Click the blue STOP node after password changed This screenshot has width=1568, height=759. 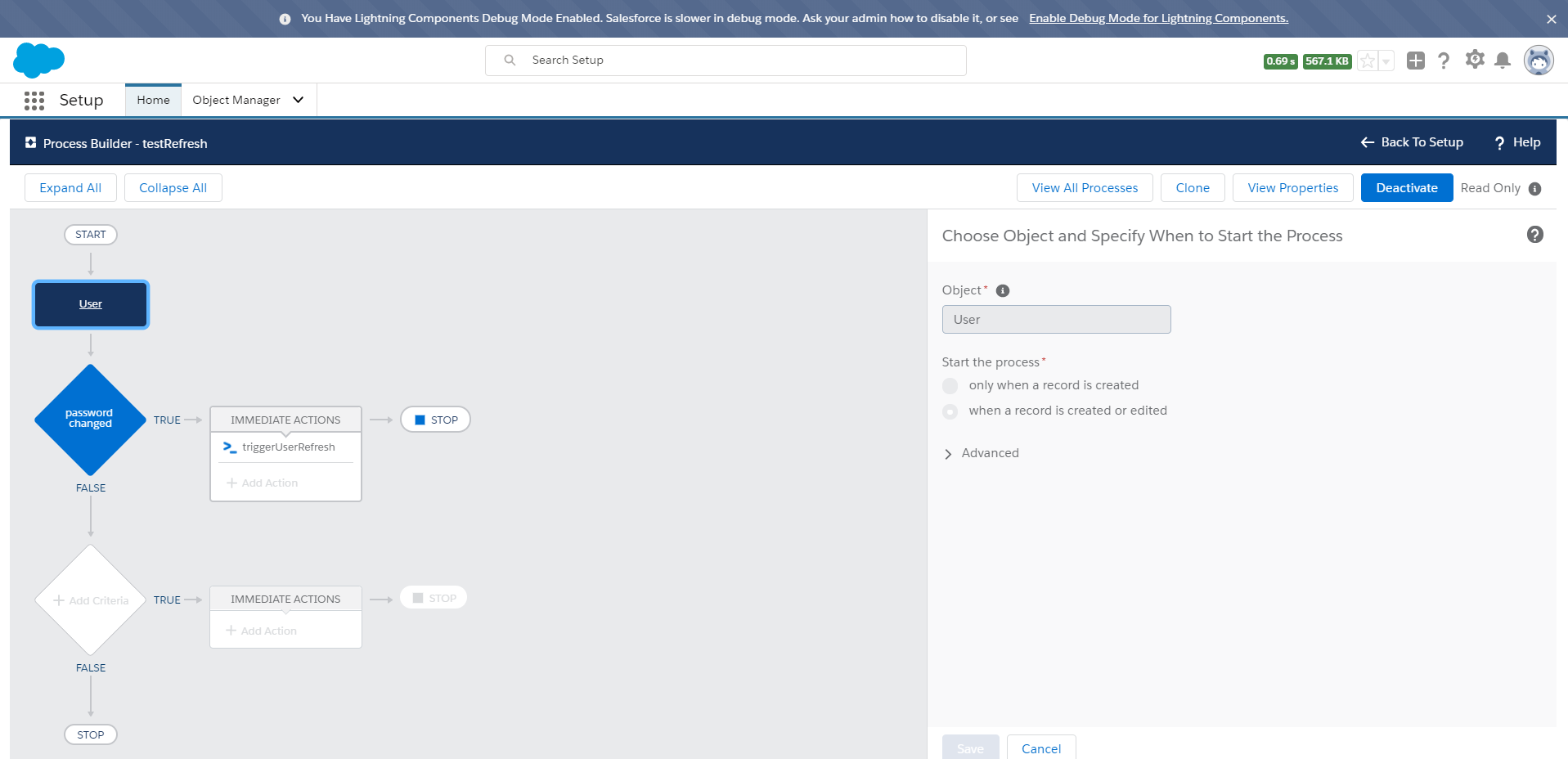coord(435,420)
